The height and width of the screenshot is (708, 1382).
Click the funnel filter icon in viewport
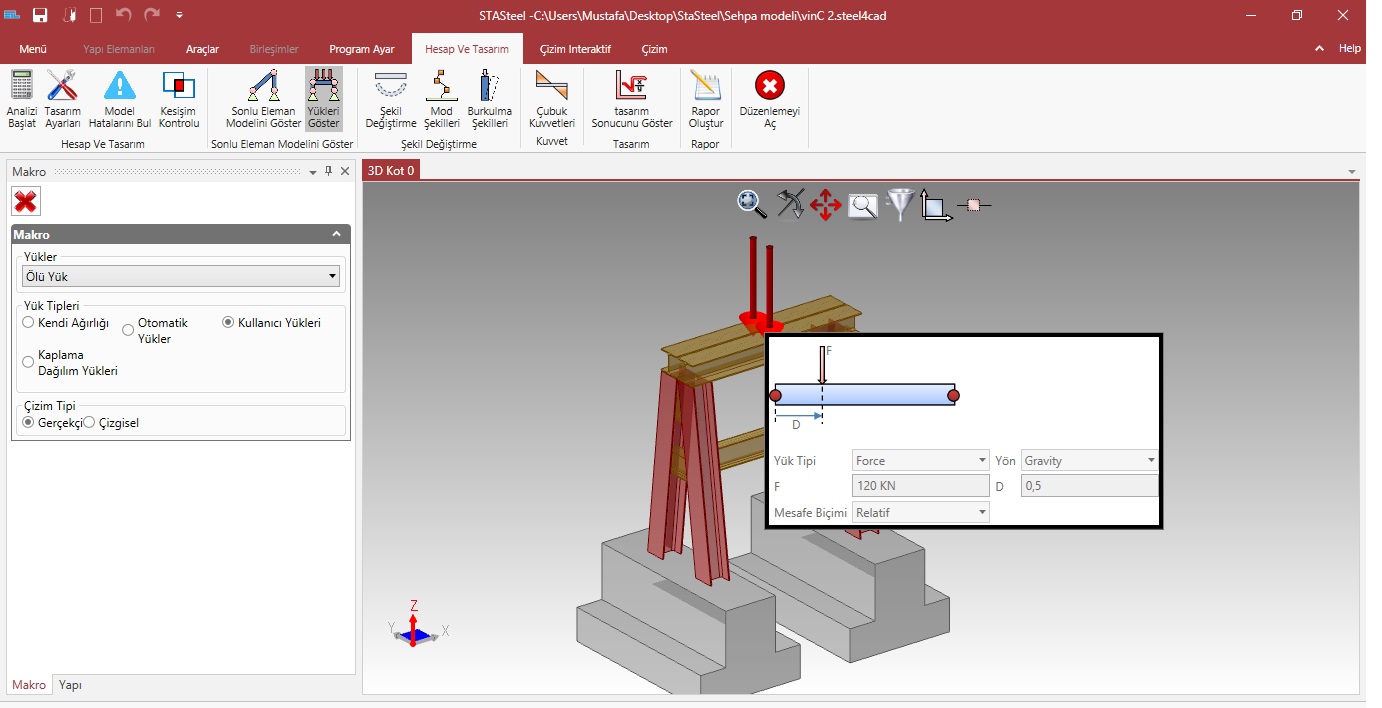(900, 204)
